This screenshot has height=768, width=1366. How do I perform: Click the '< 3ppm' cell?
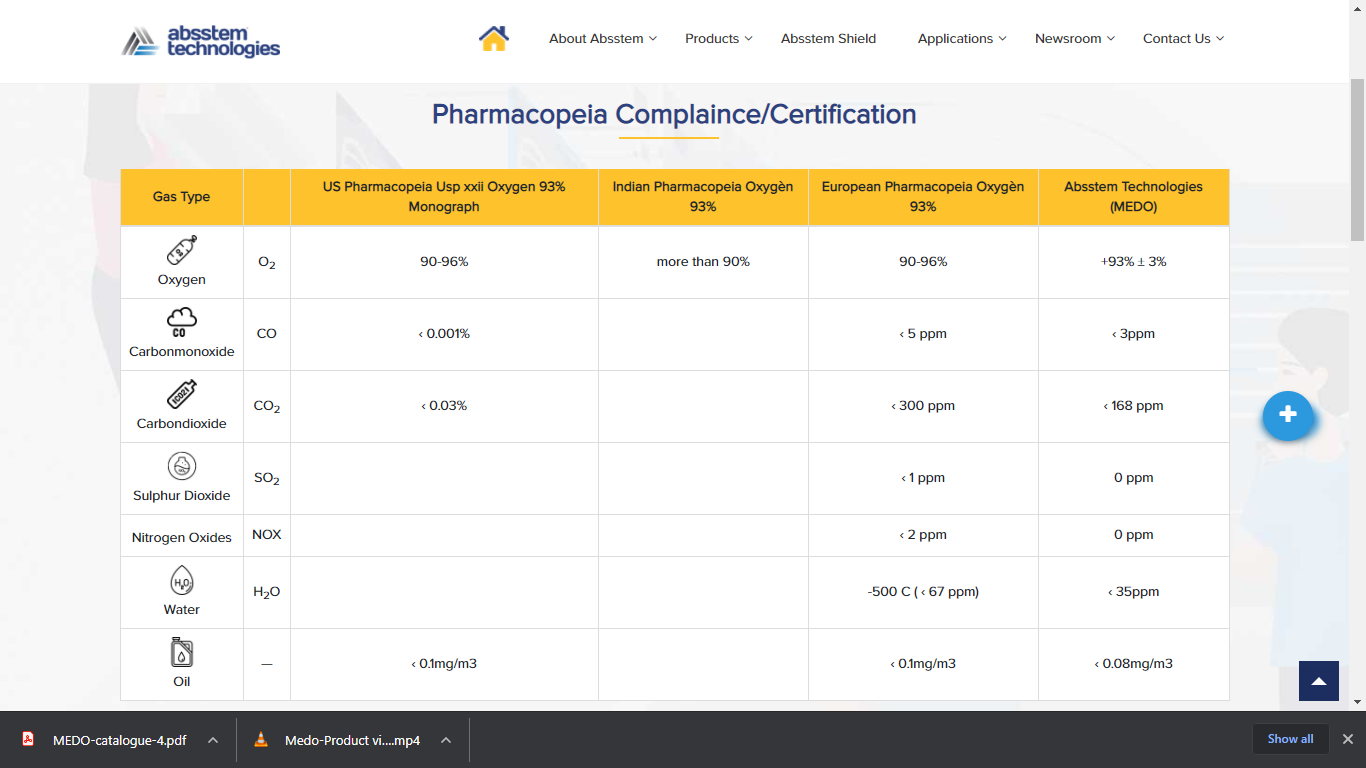coord(1134,334)
